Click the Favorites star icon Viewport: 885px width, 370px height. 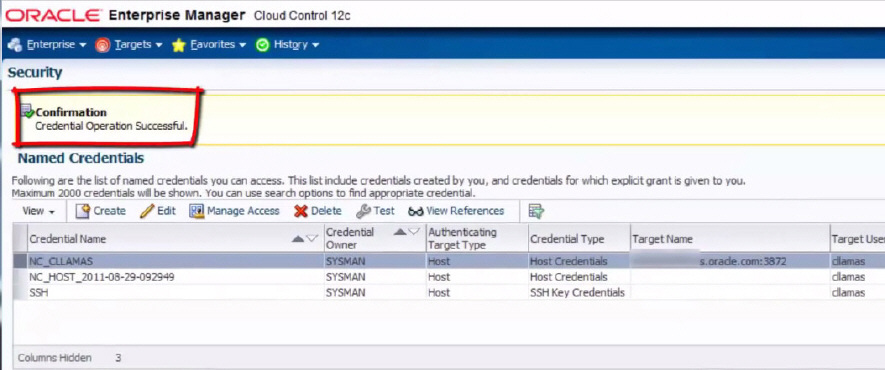click(x=179, y=45)
